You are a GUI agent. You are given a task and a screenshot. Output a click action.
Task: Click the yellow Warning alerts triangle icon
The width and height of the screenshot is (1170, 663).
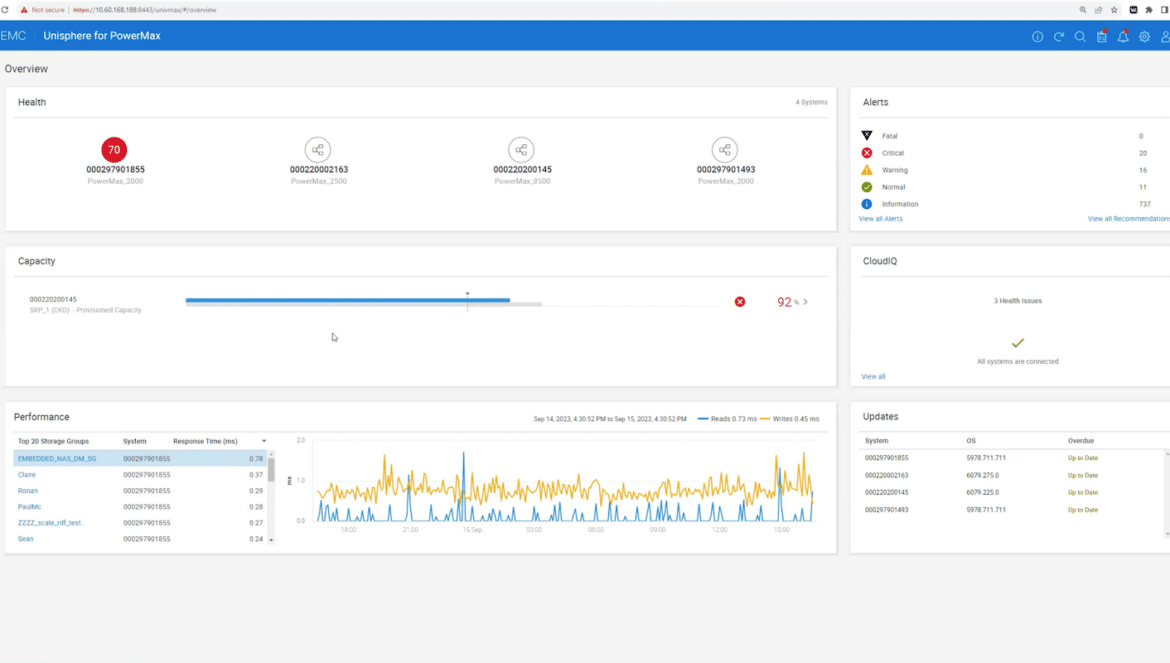[x=866, y=170]
